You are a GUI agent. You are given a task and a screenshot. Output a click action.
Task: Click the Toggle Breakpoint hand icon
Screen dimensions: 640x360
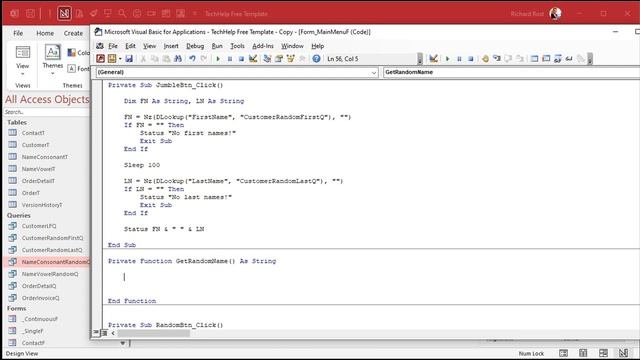coord(485,59)
